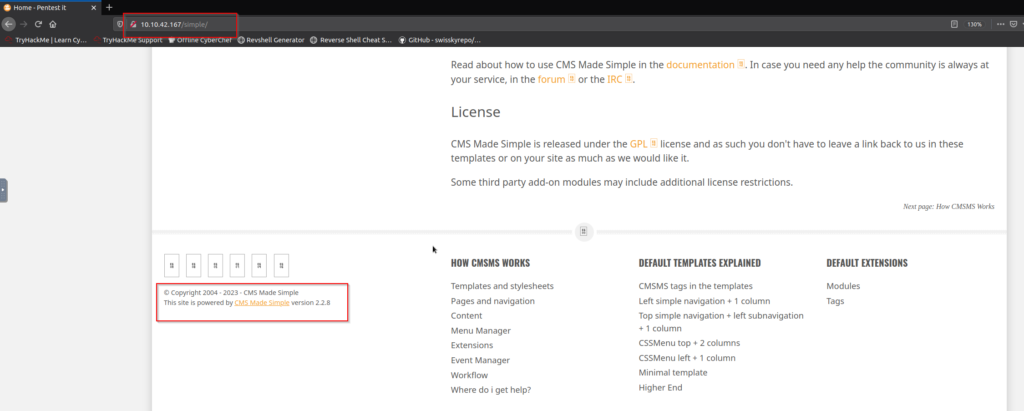Follow the CMS Made Simple footer link

tap(261, 302)
